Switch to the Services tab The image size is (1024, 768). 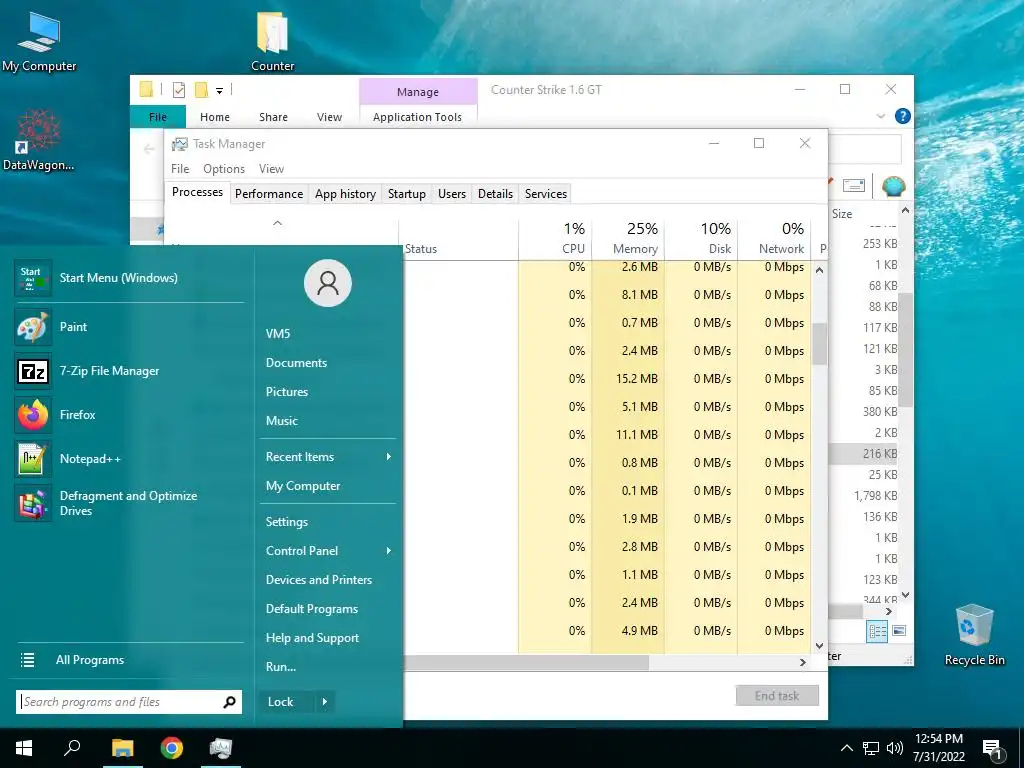546,194
